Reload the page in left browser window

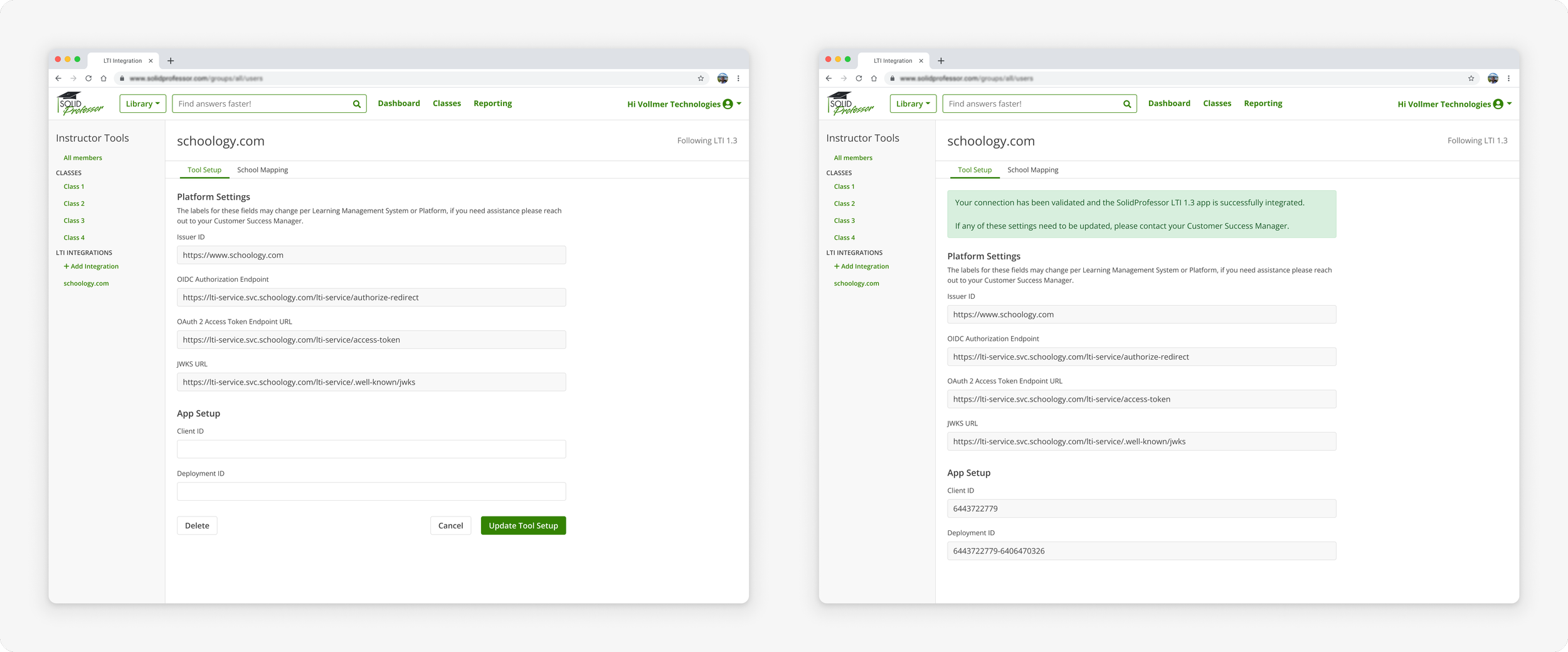(x=88, y=78)
